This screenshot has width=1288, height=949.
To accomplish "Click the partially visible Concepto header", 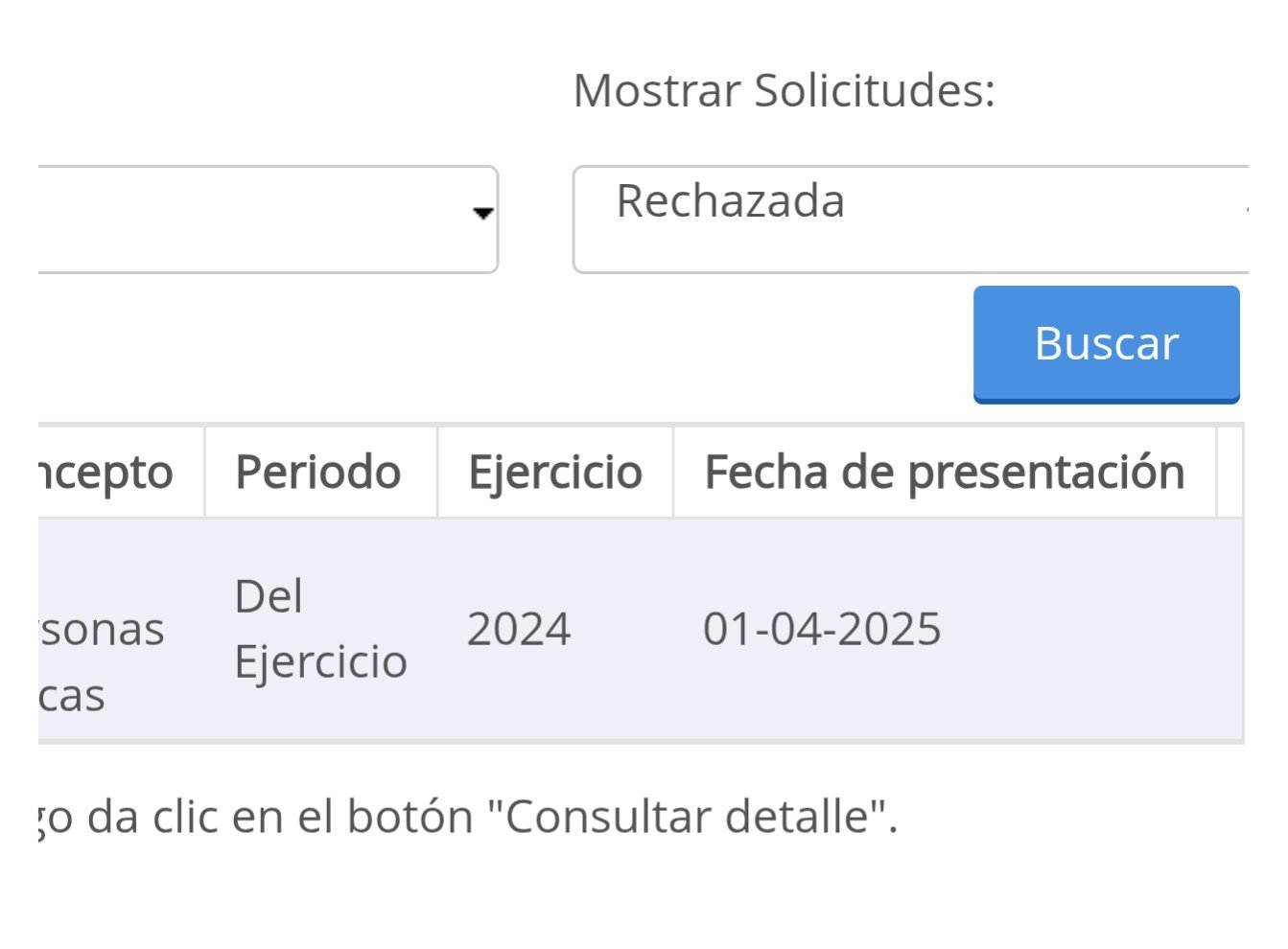I will tap(106, 472).
